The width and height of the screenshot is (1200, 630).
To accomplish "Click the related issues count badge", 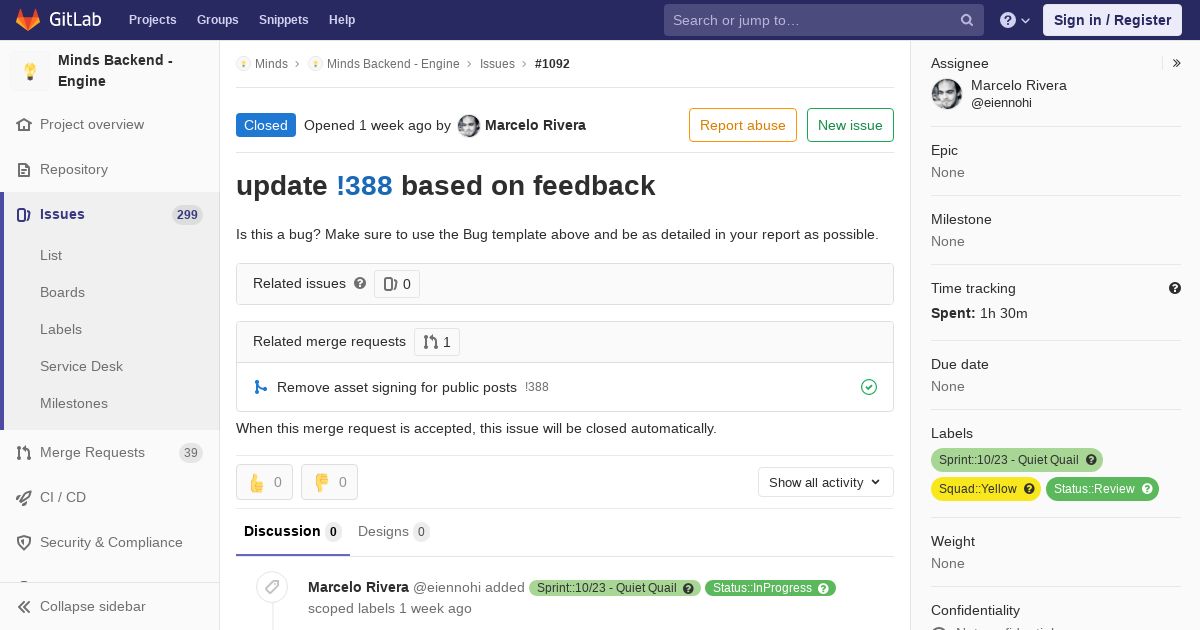I will pyautogui.click(x=397, y=284).
